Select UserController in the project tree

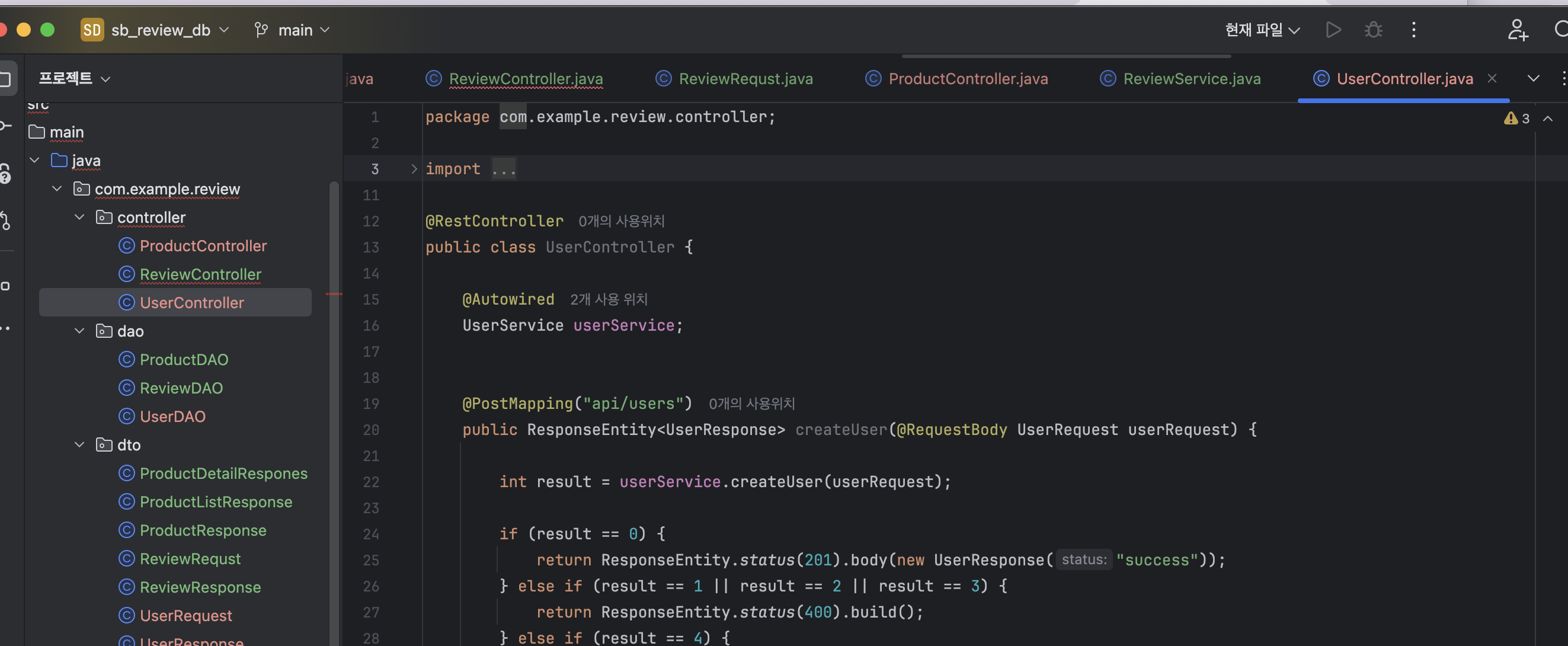coord(192,303)
